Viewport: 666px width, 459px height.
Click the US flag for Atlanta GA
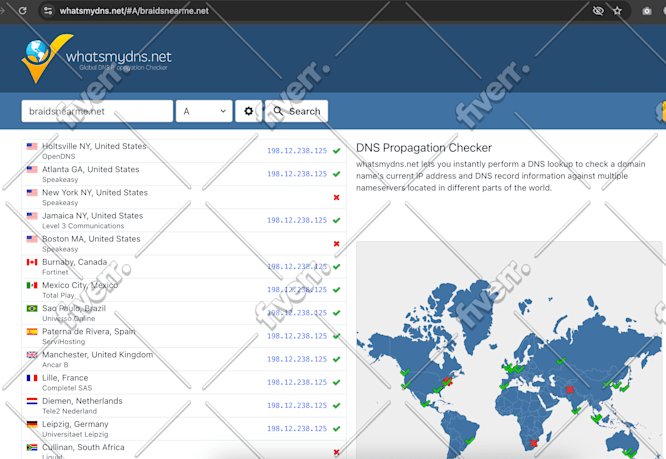(32, 169)
